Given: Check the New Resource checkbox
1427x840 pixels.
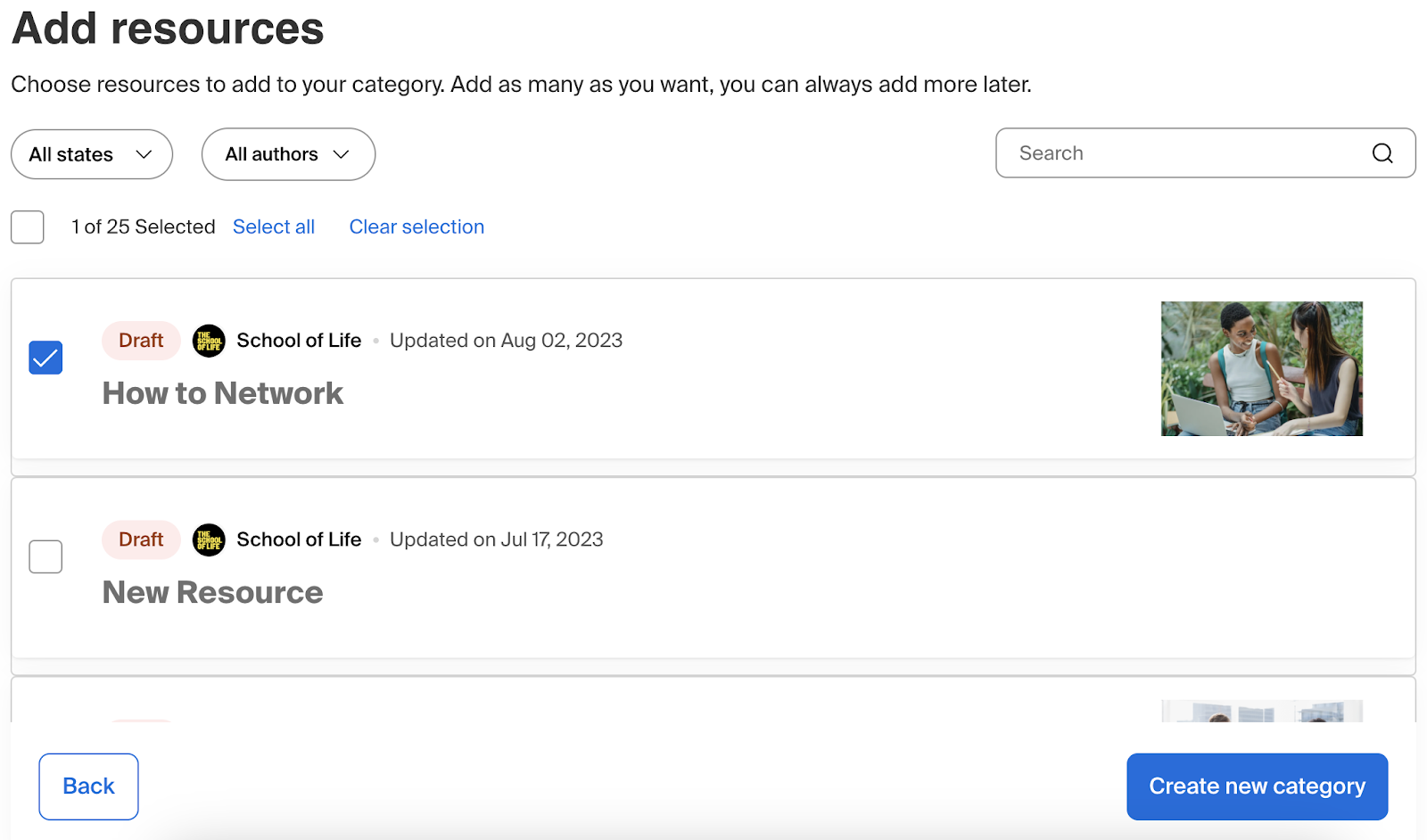Looking at the screenshot, I should pyautogui.click(x=45, y=556).
